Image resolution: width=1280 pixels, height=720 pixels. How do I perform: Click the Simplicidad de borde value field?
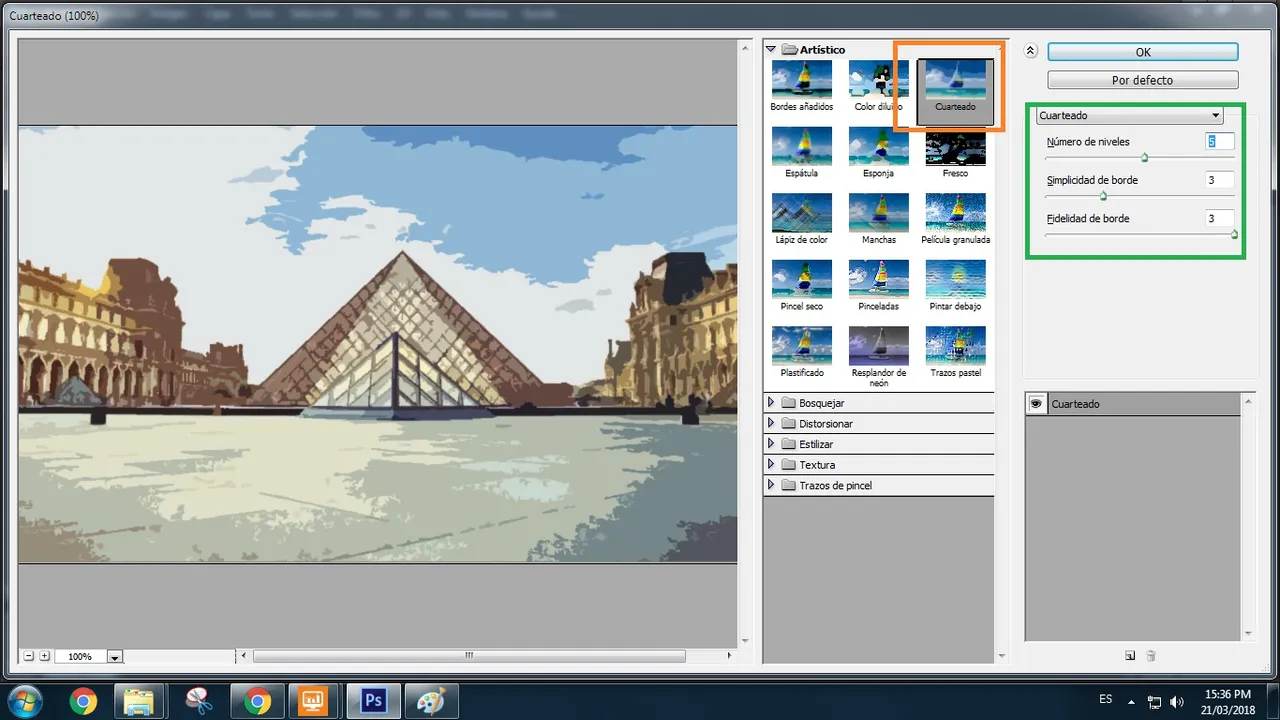pos(1220,181)
